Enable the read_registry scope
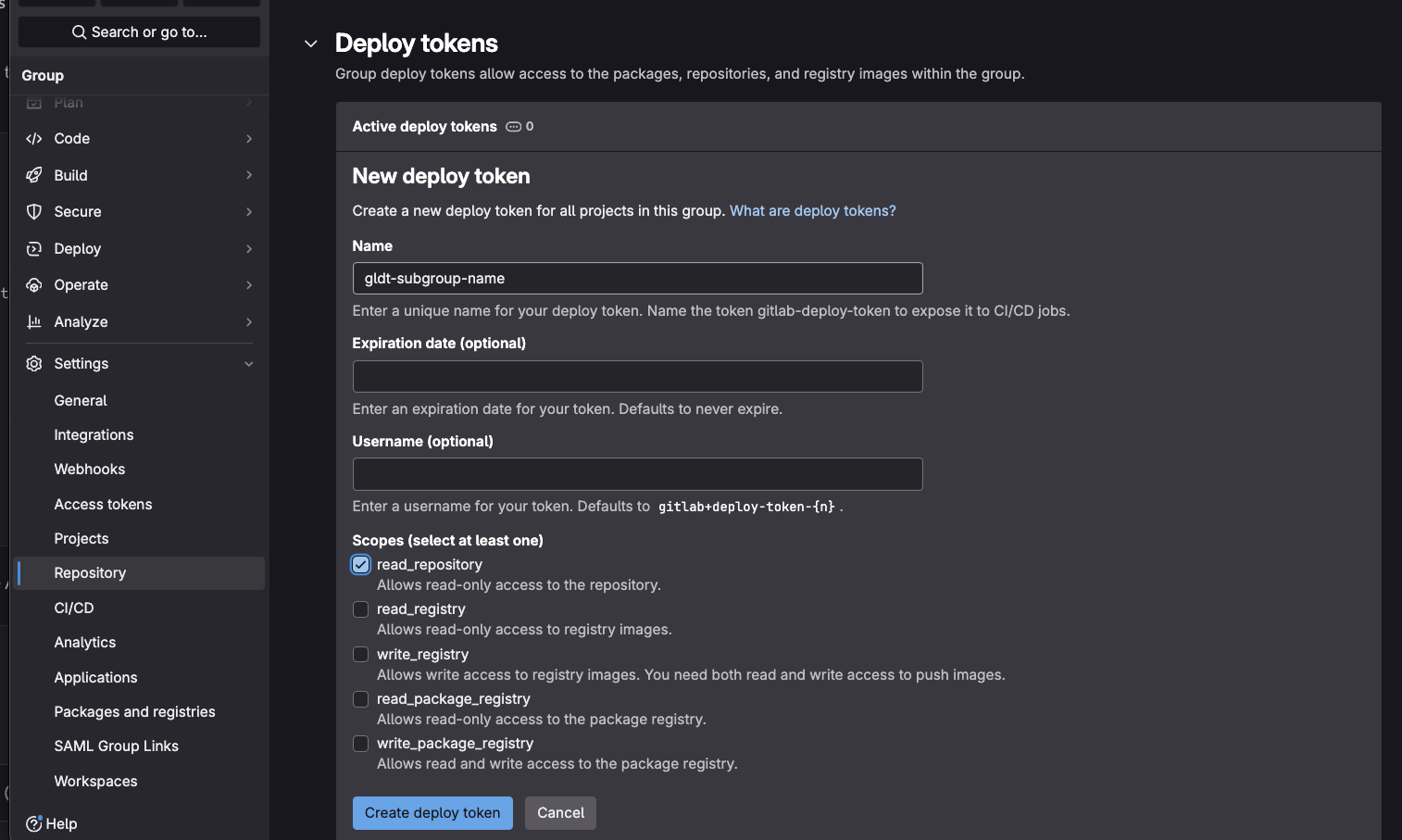This screenshot has width=1402, height=840. pos(360,609)
